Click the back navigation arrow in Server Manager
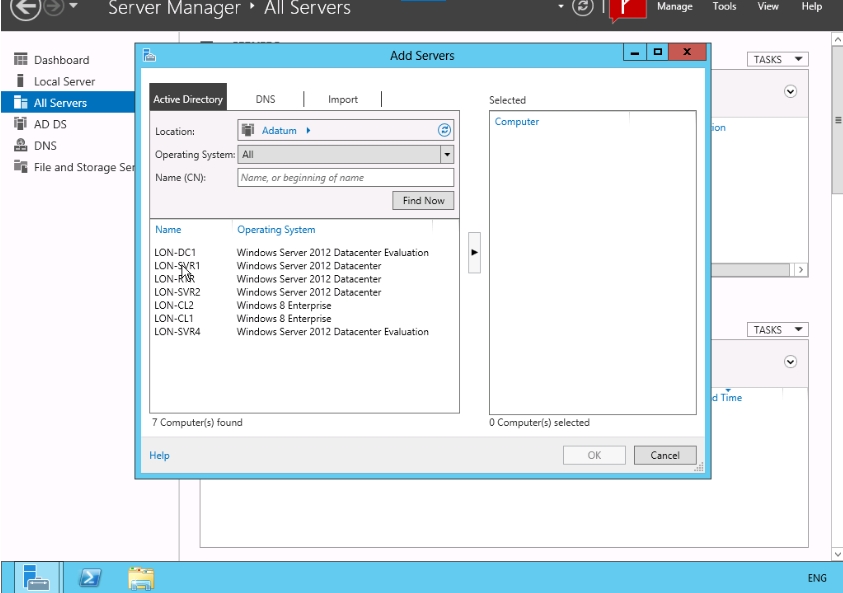 coord(24,8)
